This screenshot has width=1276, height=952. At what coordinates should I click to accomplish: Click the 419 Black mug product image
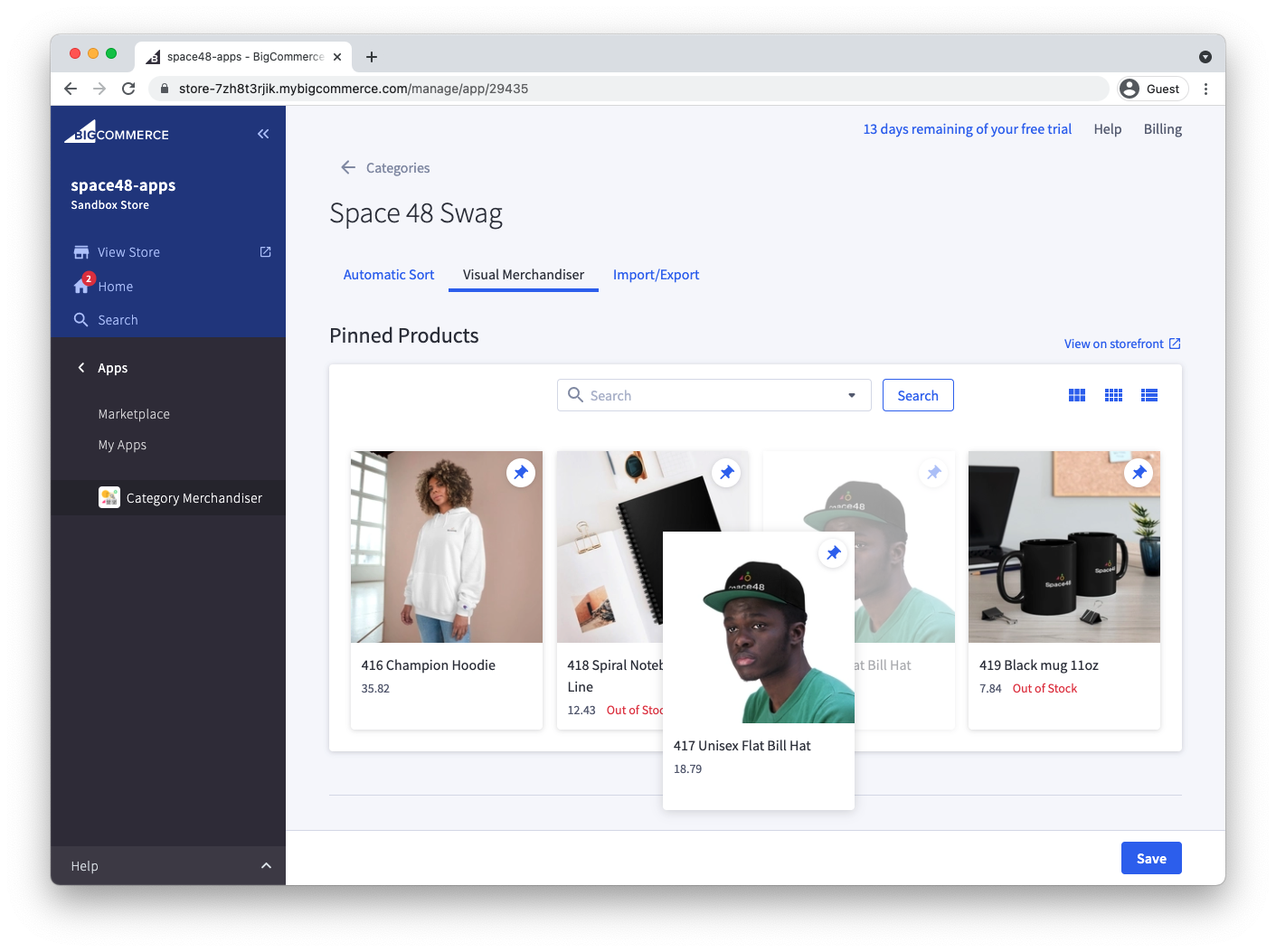point(1064,547)
